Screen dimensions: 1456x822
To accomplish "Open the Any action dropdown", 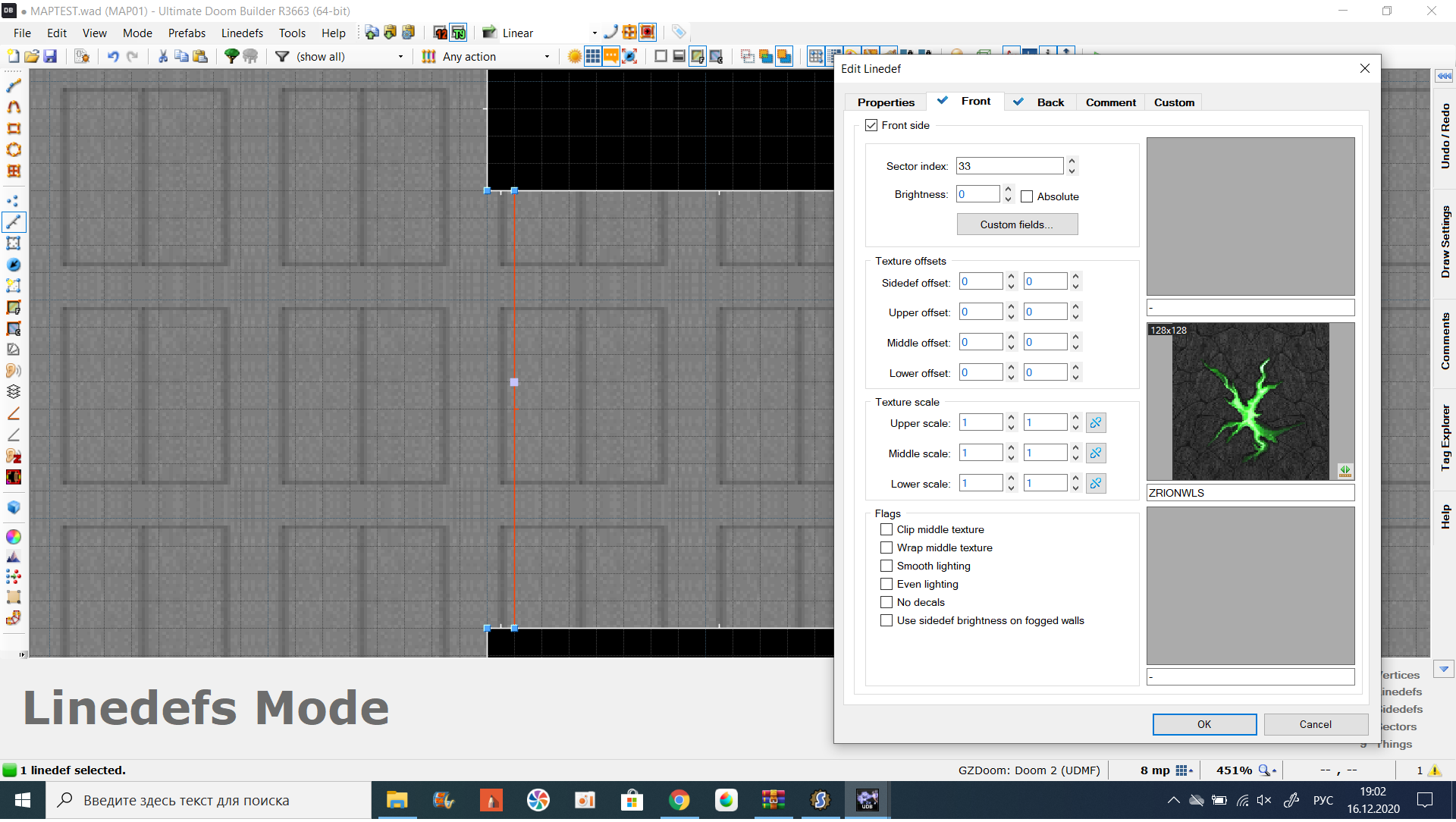I will coord(547,57).
